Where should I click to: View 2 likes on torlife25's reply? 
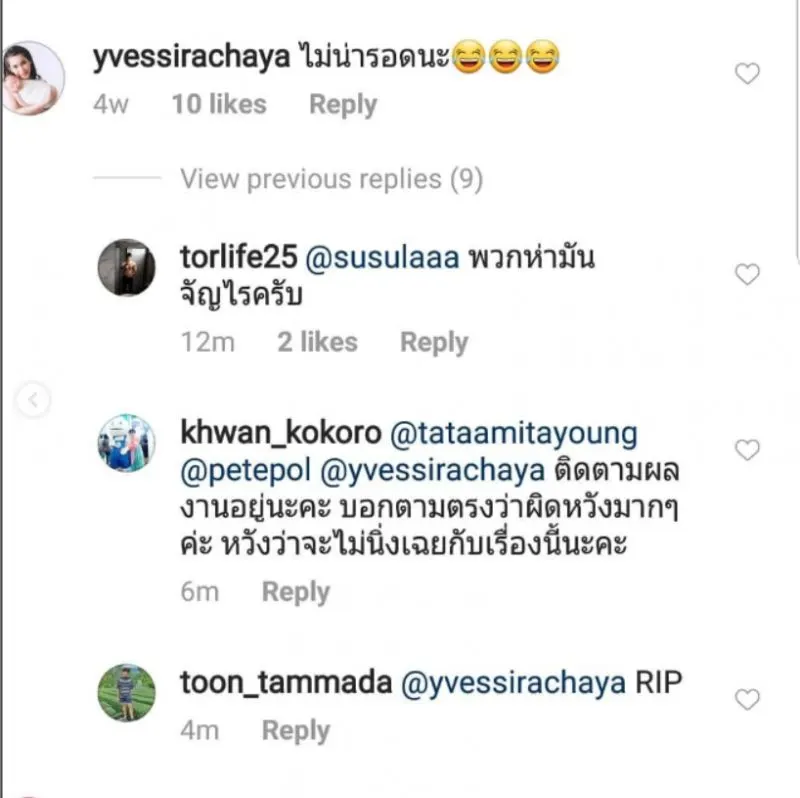coord(317,343)
